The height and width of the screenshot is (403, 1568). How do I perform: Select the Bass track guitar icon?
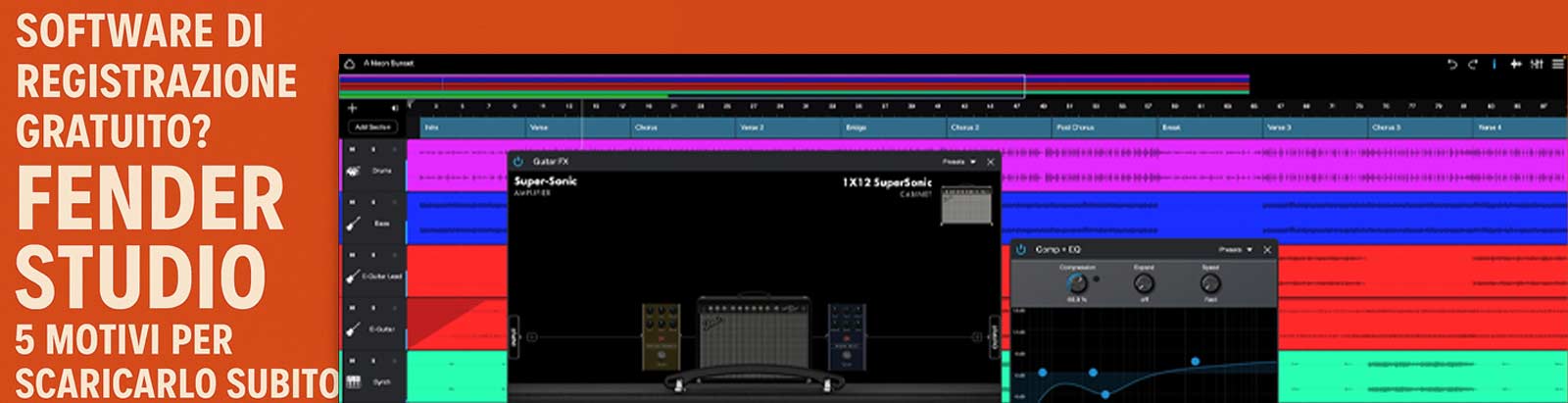click(x=353, y=224)
